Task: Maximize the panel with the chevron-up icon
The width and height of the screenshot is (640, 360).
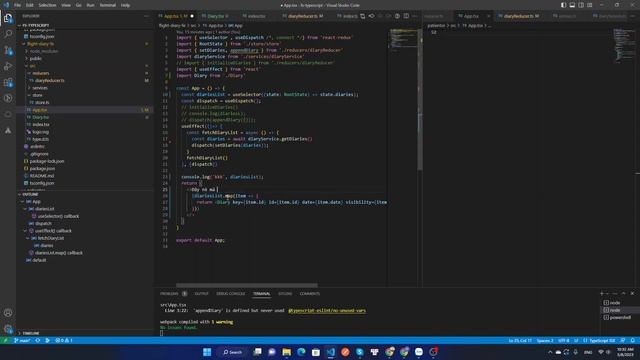Action: (x=624, y=293)
